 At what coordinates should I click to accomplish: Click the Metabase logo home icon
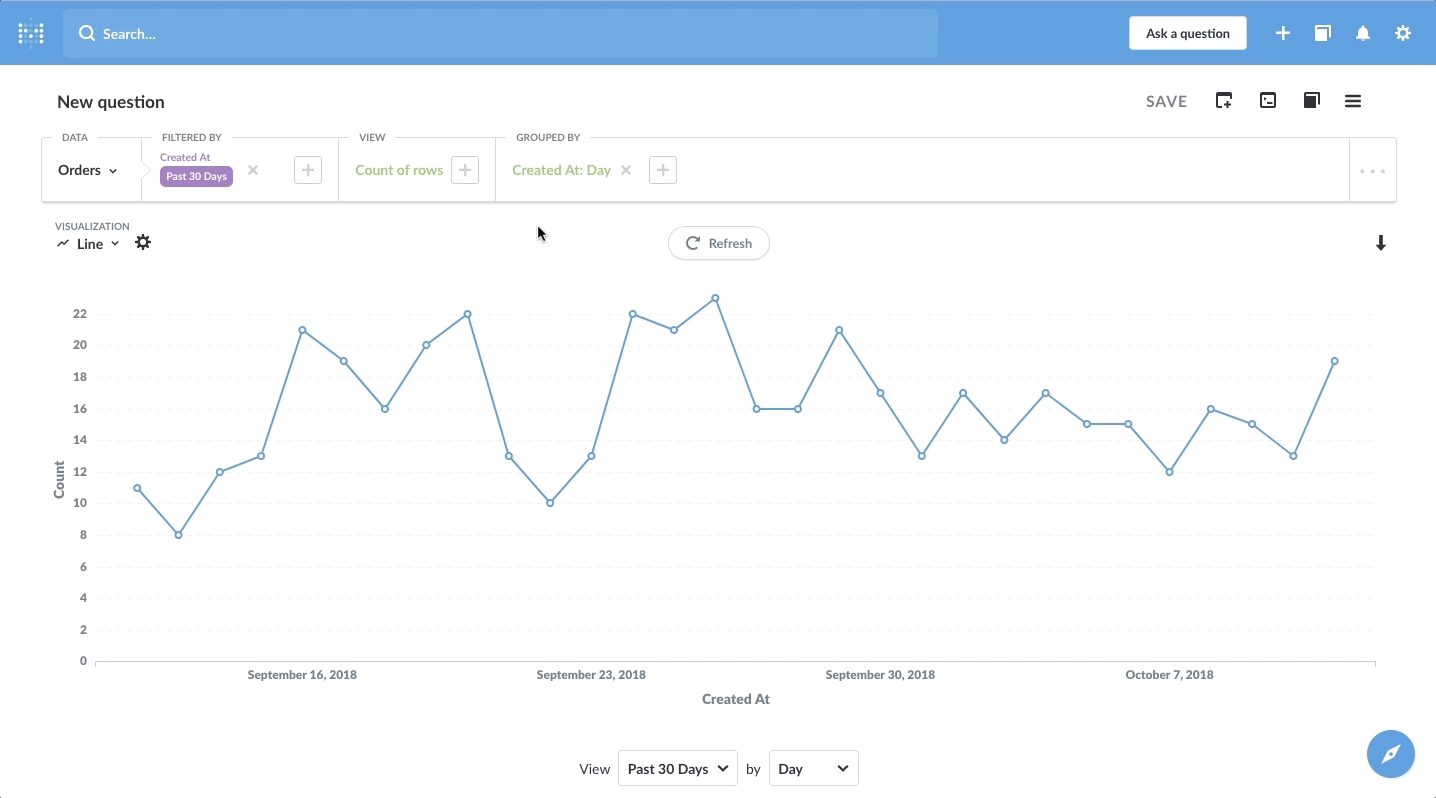coord(31,33)
